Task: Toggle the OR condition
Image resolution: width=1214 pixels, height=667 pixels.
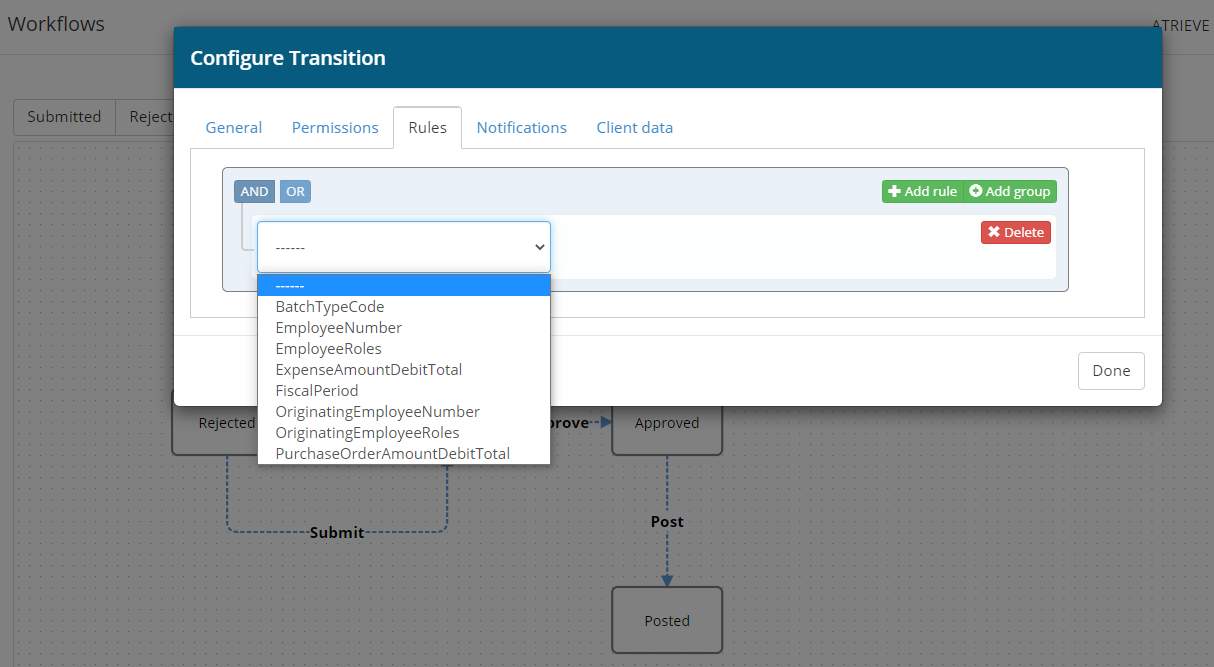Action: click(295, 191)
